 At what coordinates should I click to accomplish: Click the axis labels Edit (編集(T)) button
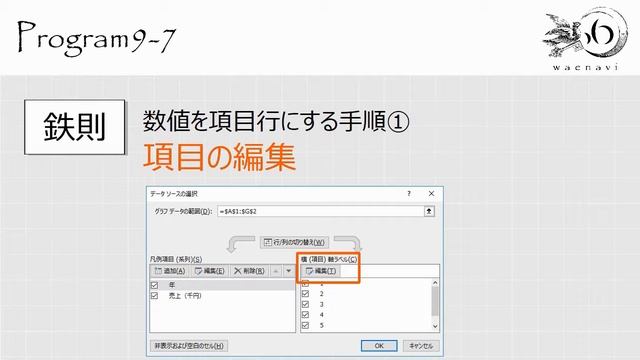pyautogui.click(x=321, y=271)
